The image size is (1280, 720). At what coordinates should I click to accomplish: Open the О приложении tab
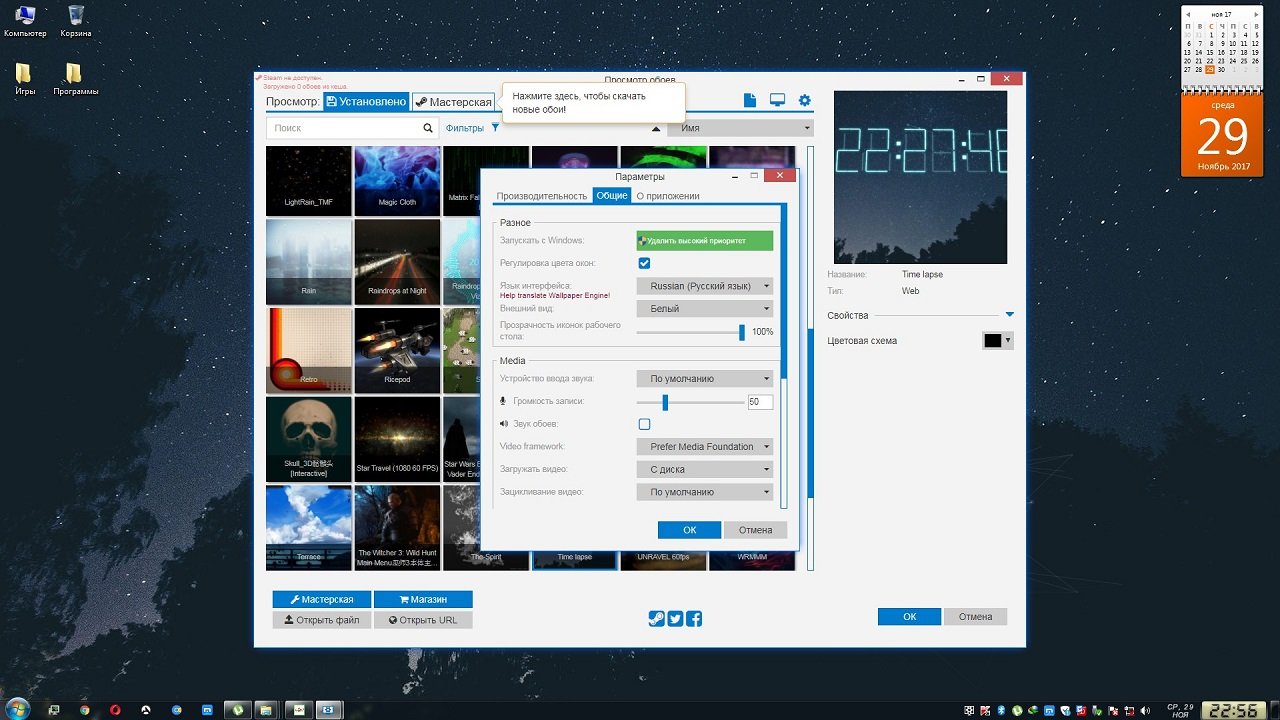[x=668, y=196]
